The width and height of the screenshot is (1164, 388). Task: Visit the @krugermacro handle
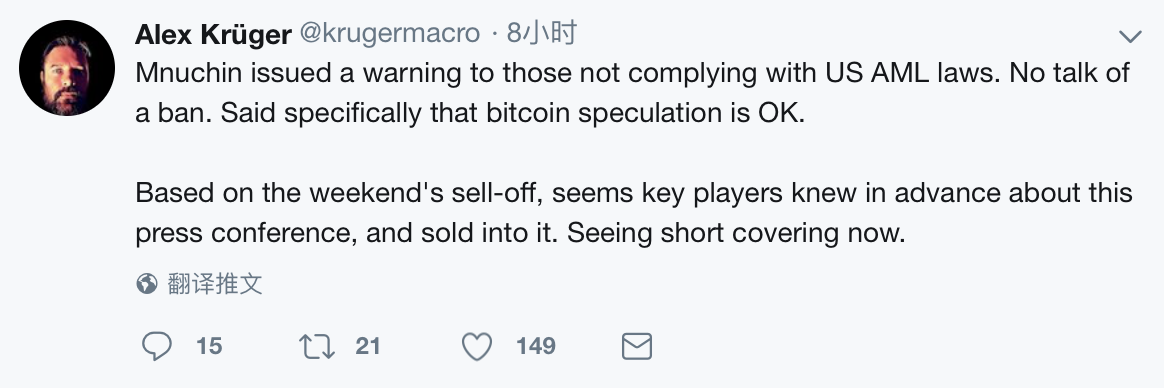(x=390, y=33)
